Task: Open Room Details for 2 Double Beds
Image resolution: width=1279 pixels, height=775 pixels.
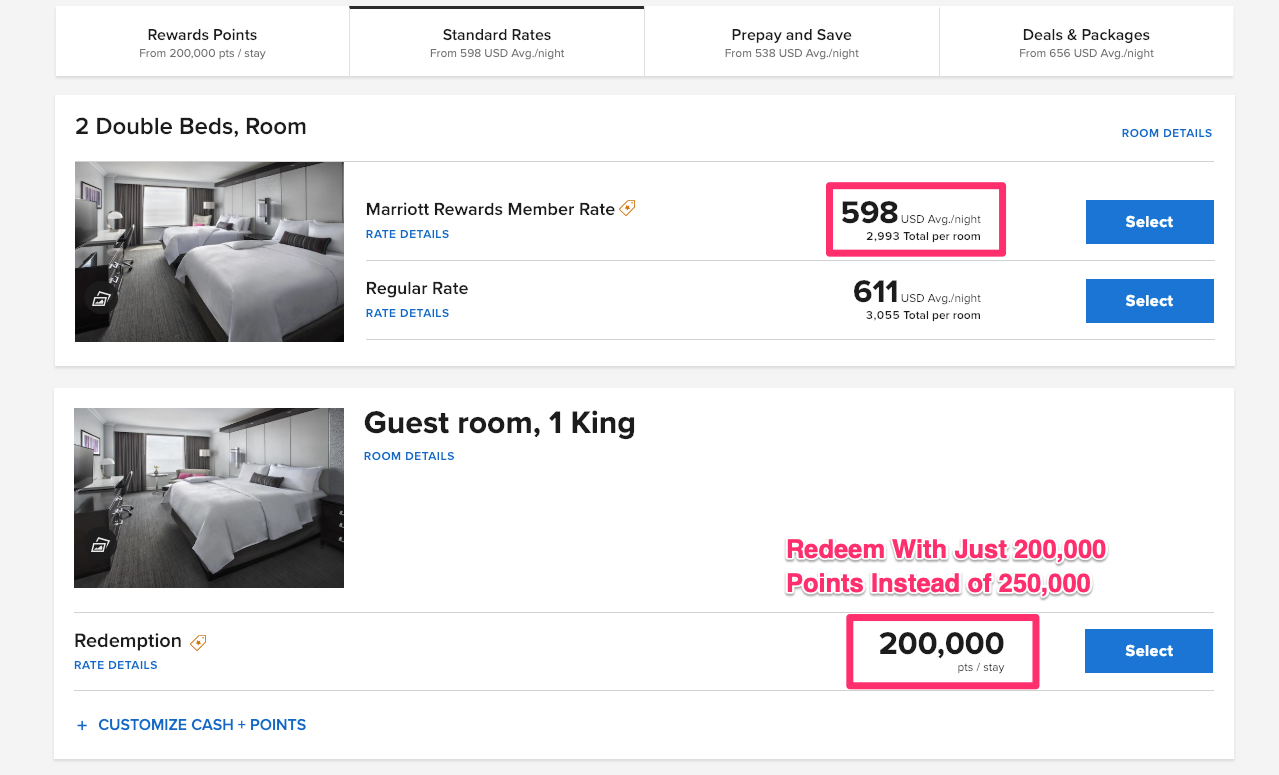Action: click(x=1166, y=133)
